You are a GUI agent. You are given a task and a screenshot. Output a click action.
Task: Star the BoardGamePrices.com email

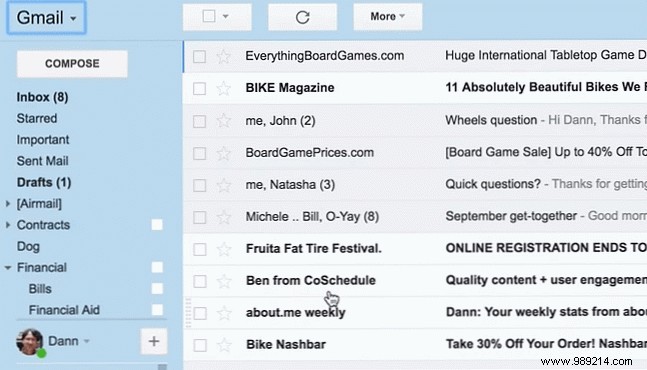[x=223, y=153]
